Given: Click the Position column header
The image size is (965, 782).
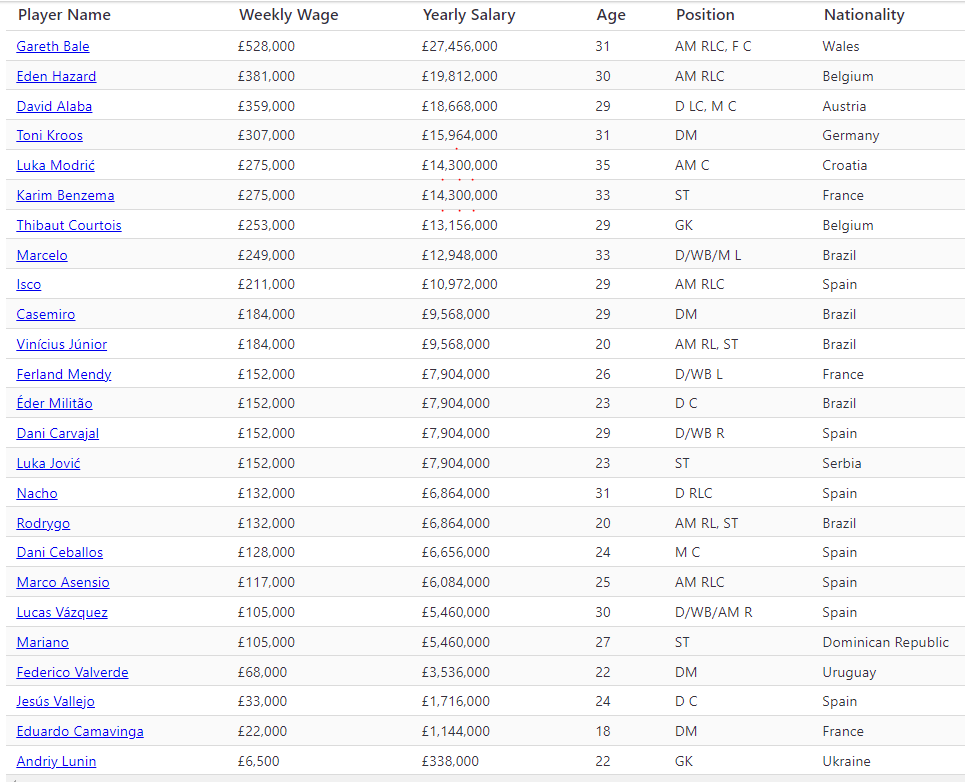Looking at the screenshot, I should click(705, 15).
